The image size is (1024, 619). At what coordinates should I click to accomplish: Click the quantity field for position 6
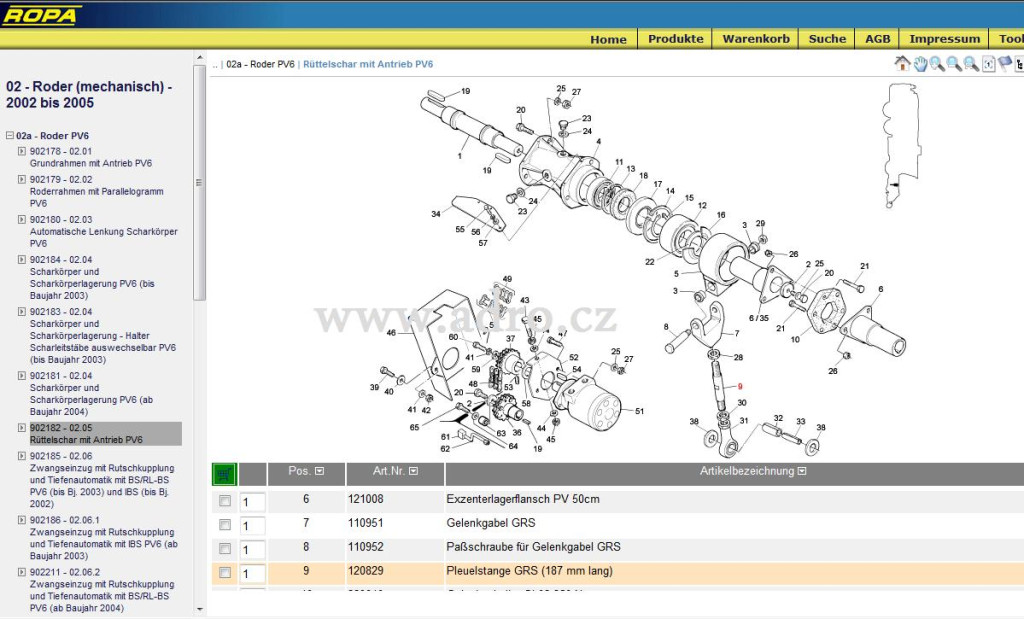click(252, 502)
